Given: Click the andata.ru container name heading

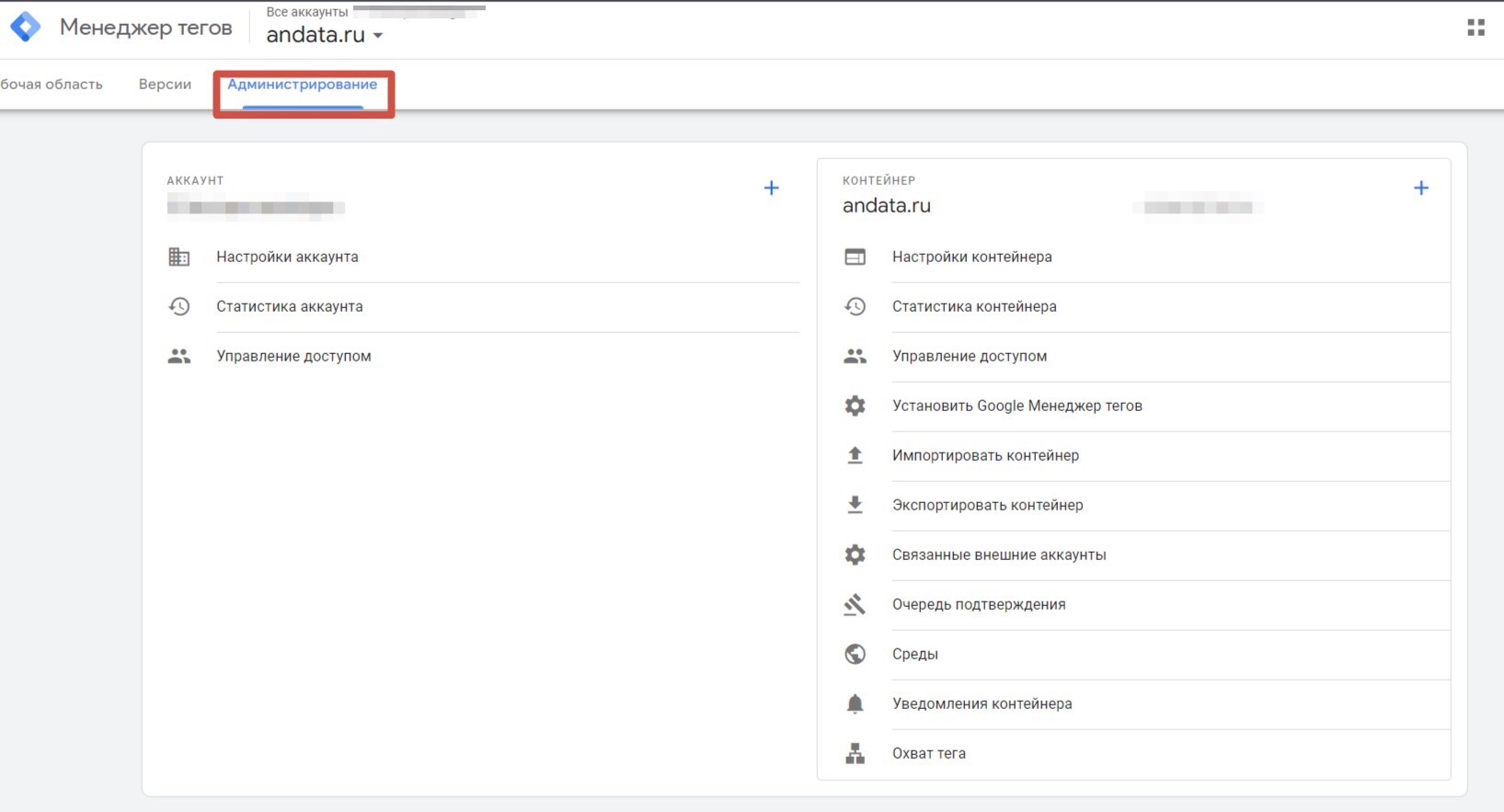Looking at the screenshot, I should tap(887, 206).
